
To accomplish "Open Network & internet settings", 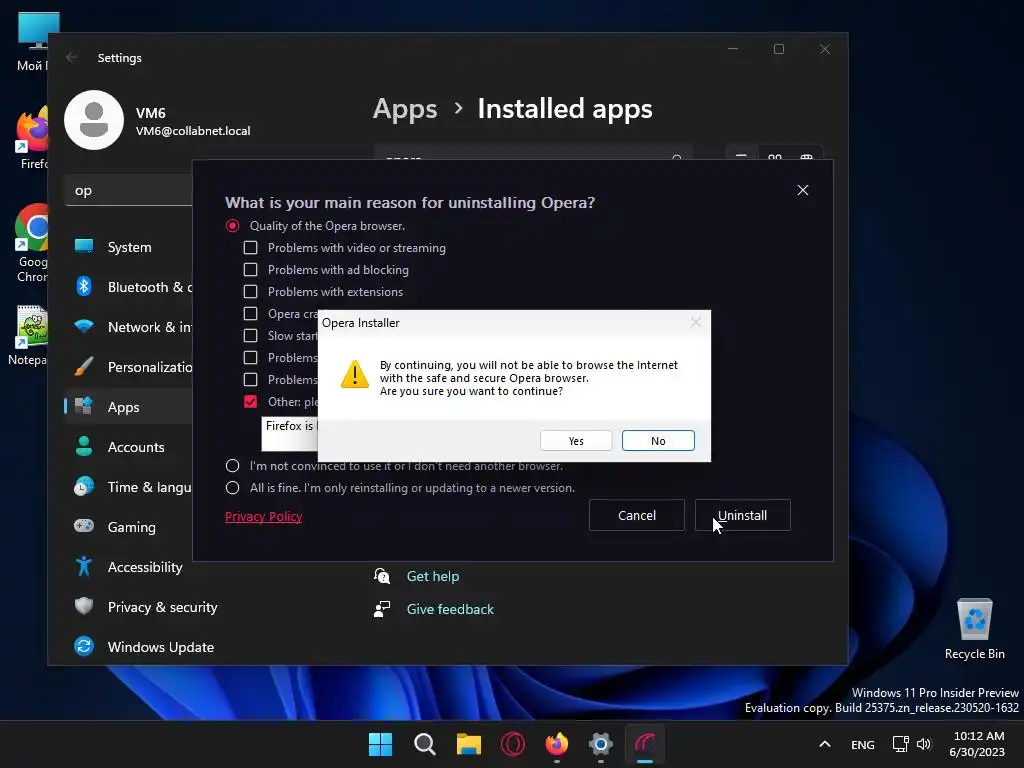I will (129, 327).
